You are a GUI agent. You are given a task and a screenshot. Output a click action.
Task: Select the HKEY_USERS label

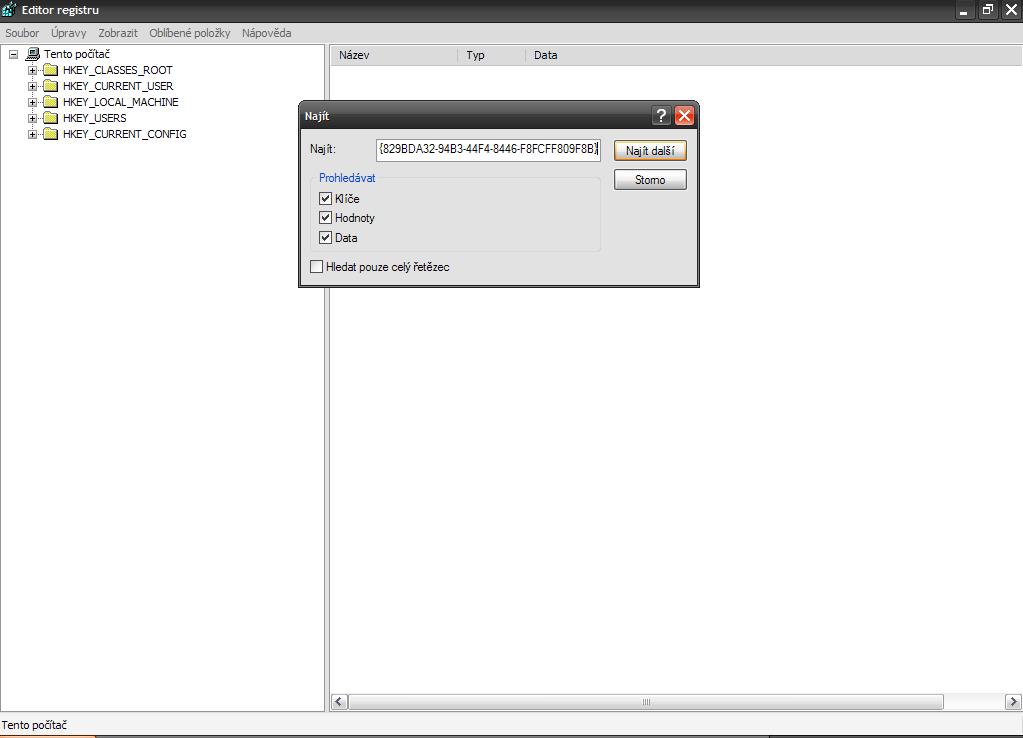click(95, 118)
